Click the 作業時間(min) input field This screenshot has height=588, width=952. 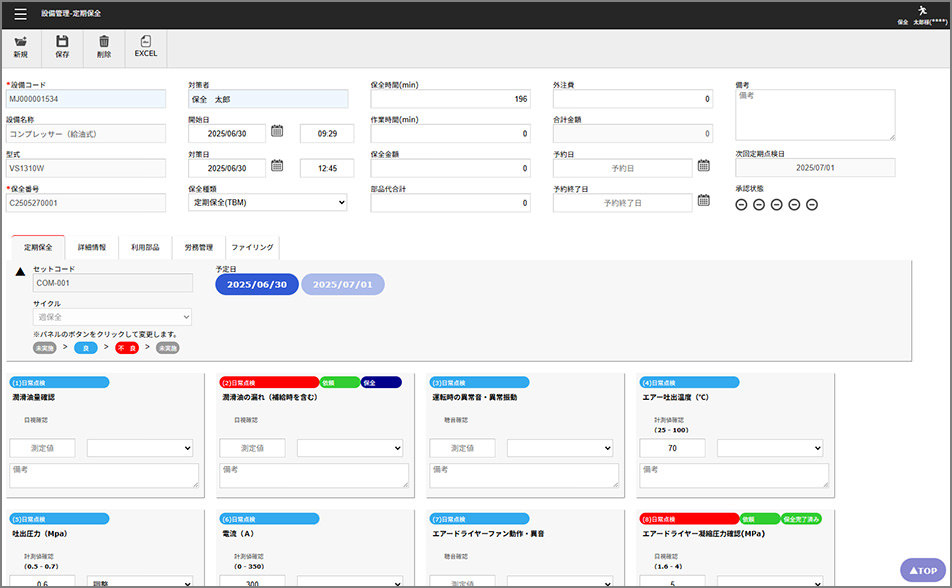(450, 134)
